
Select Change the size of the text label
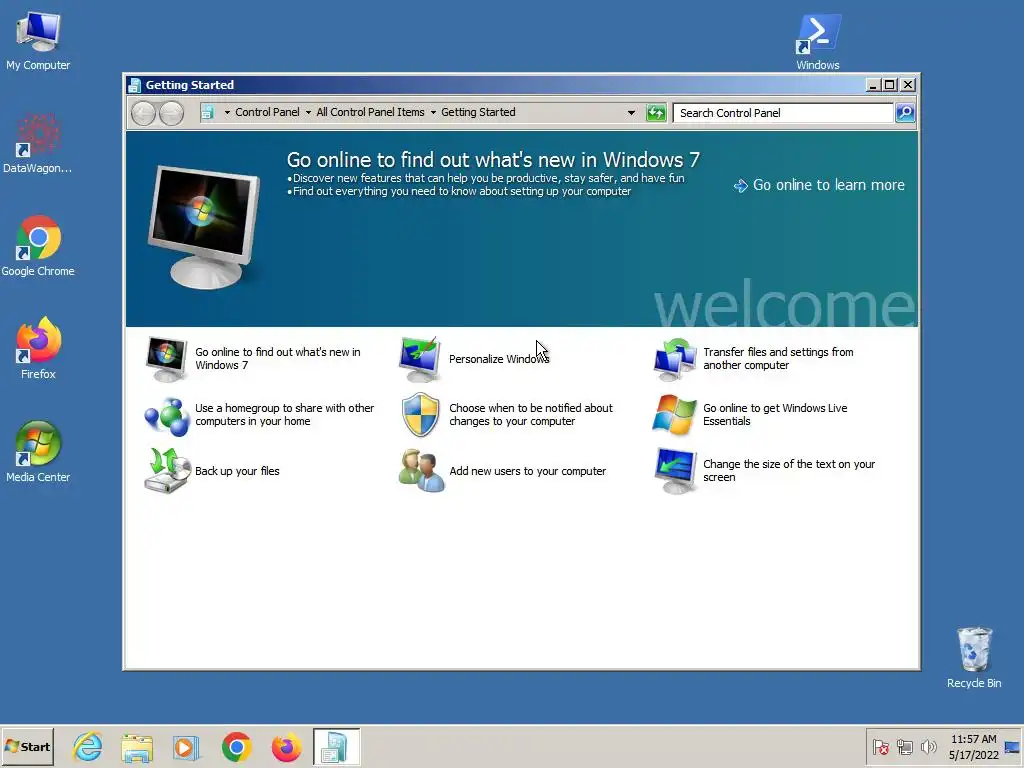pos(789,471)
